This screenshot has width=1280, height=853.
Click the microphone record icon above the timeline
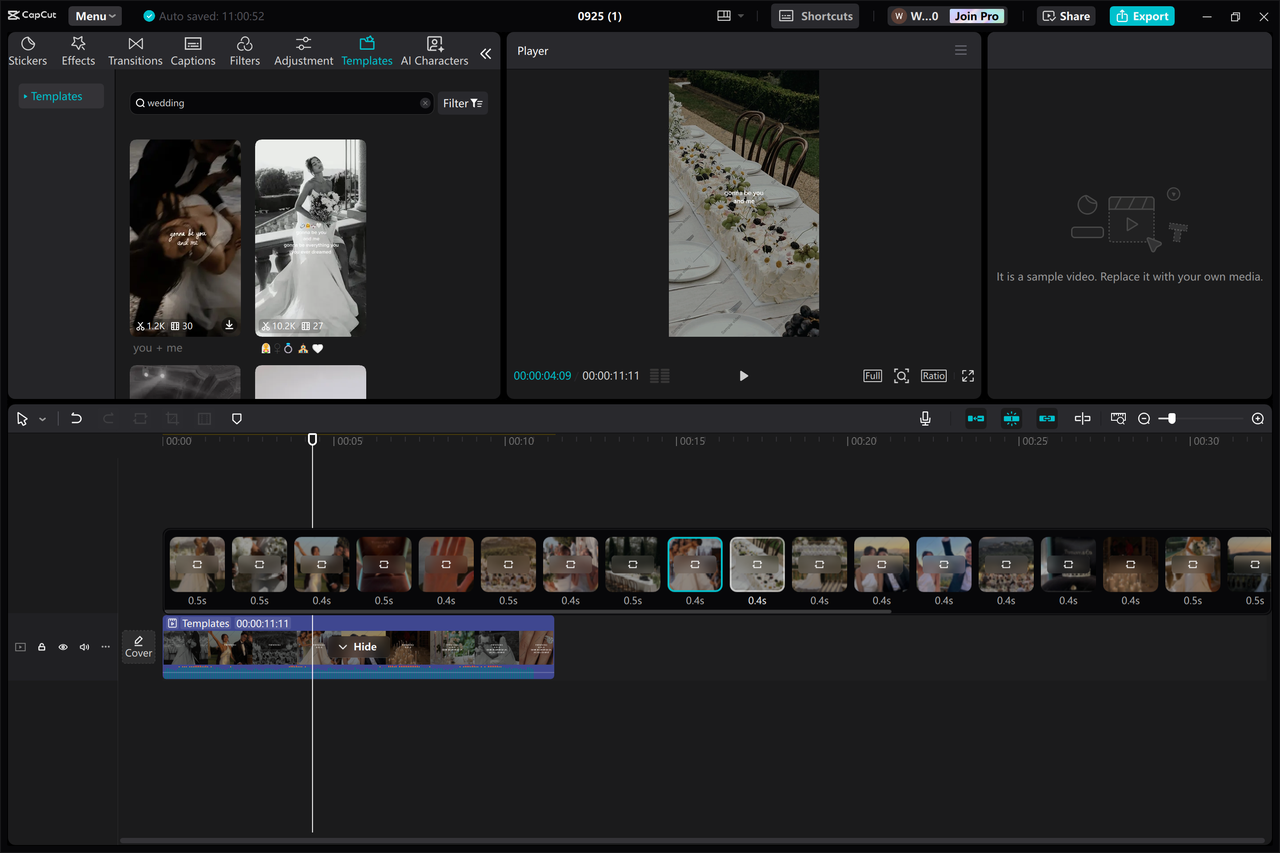coord(925,418)
